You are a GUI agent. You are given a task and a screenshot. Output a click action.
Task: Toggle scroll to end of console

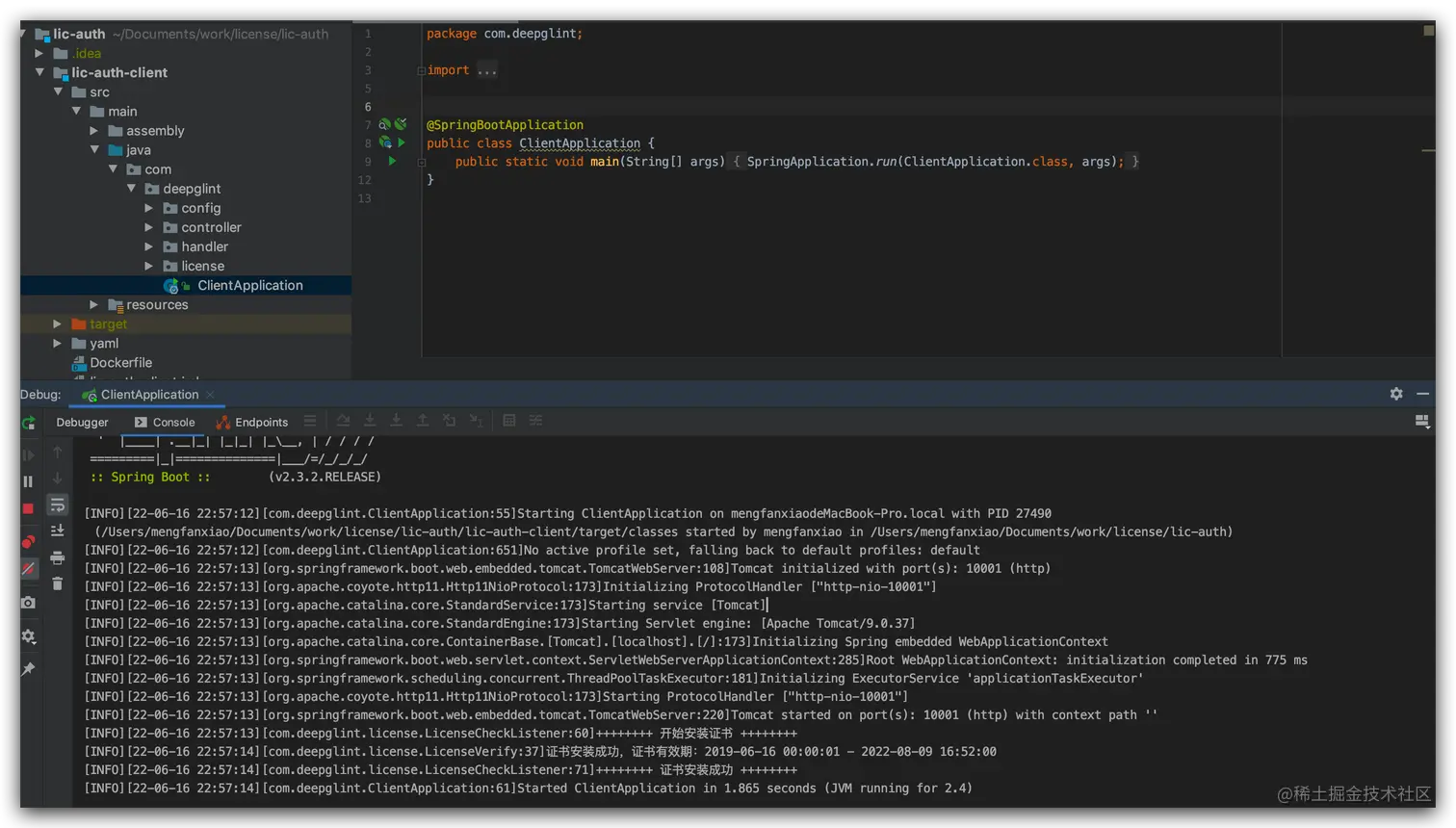tap(58, 530)
